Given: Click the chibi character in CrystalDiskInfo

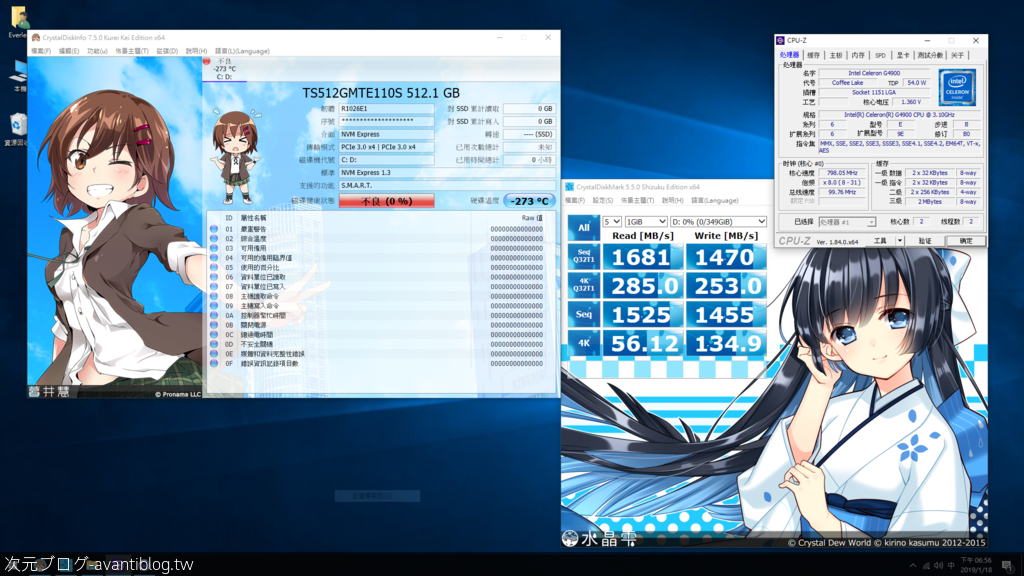Looking at the screenshot, I should coord(235,156).
